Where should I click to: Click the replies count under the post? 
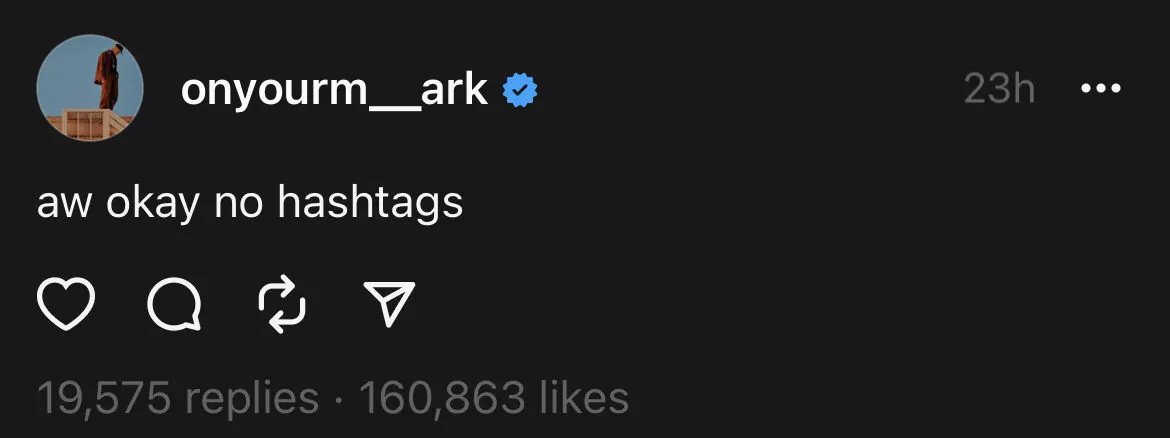click(178, 398)
